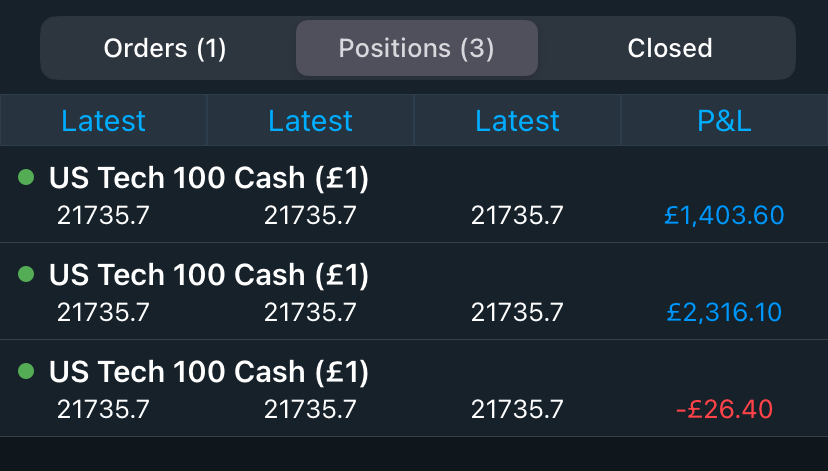828x471 pixels.
Task: Sort by the P&L column header
Action: point(724,121)
